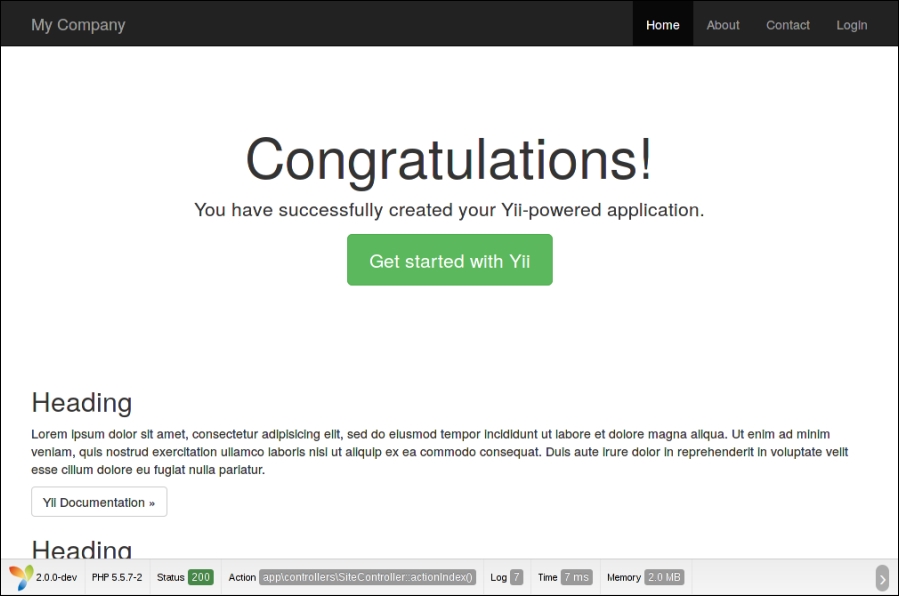
Task: Collapse the debug toolbar with arrow
Action: pyautogui.click(x=882, y=578)
